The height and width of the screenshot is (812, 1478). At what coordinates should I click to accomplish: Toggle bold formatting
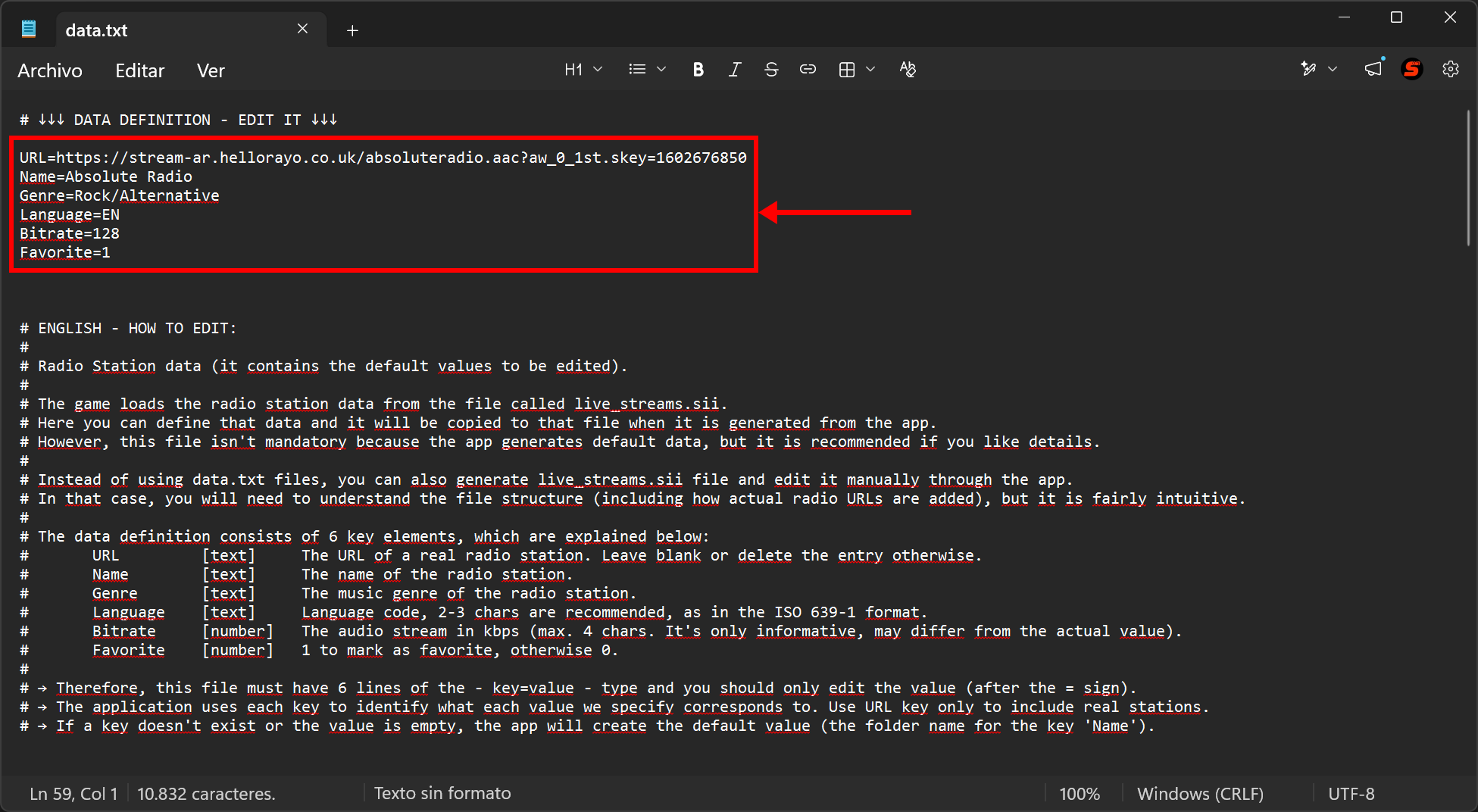pyautogui.click(x=698, y=70)
